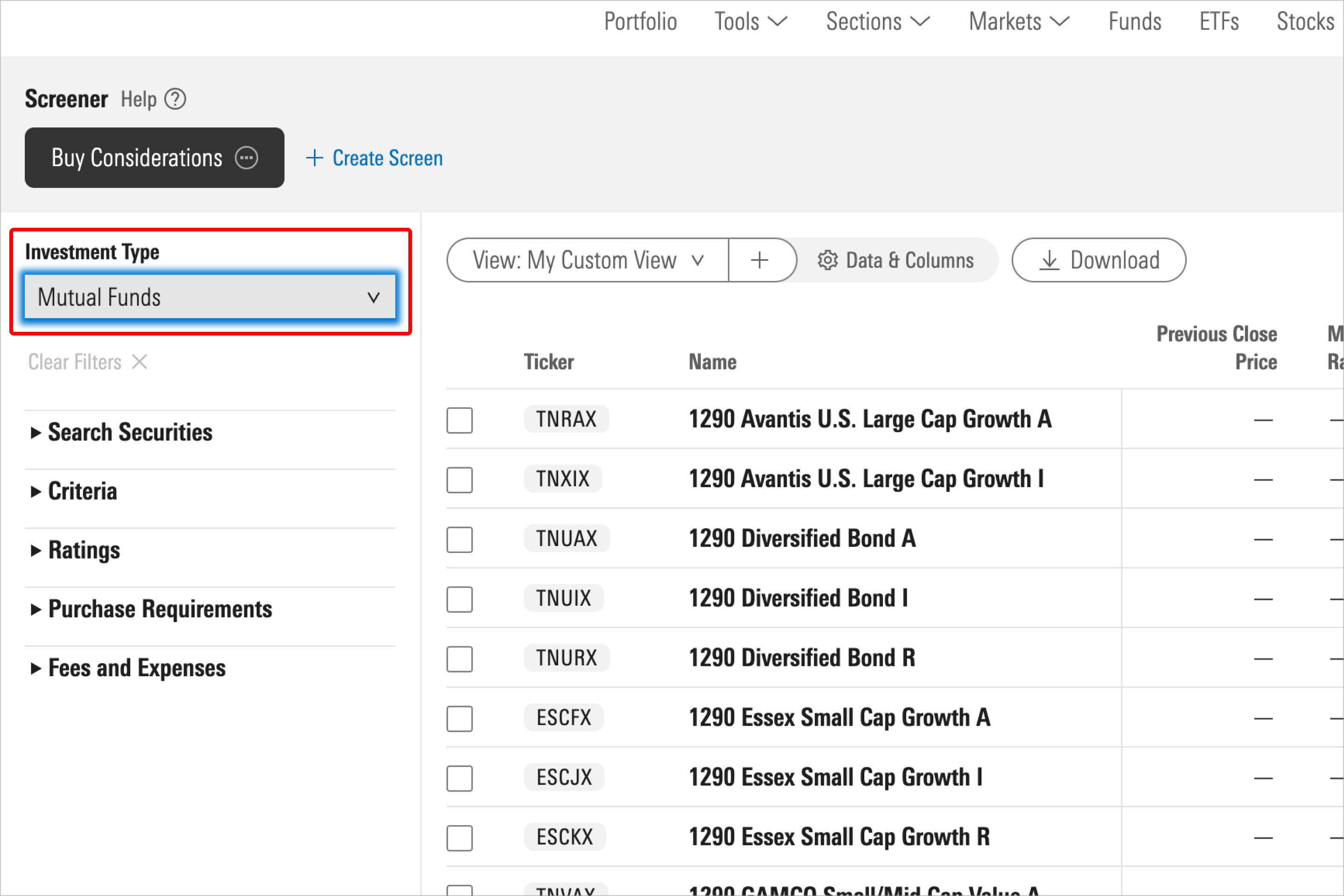1344x896 pixels.
Task: Click the TNUIX ticker badge
Action: tap(563, 598)
